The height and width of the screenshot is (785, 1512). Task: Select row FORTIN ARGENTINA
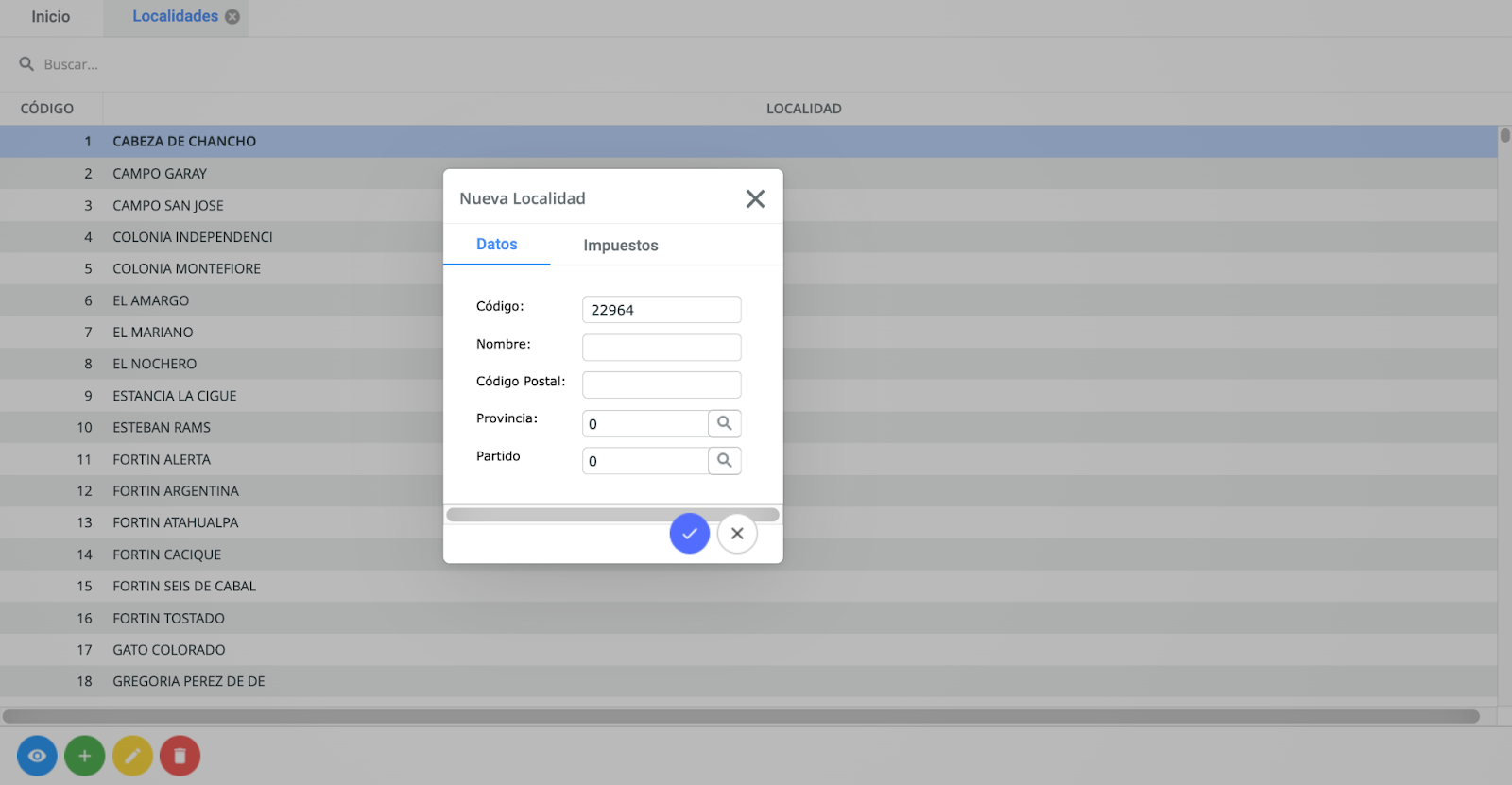[x=748, y=491]
